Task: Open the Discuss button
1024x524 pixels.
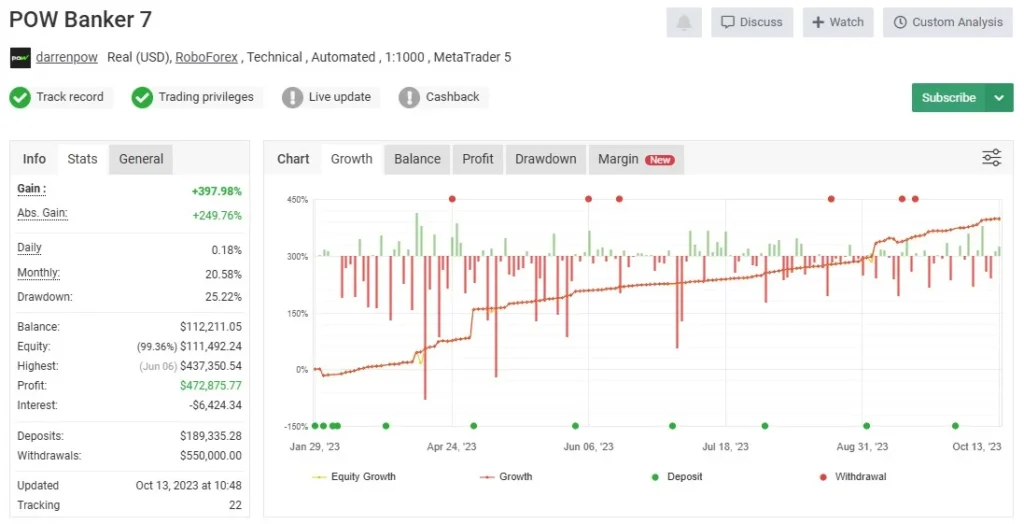Action: click(x=752, y=22)
